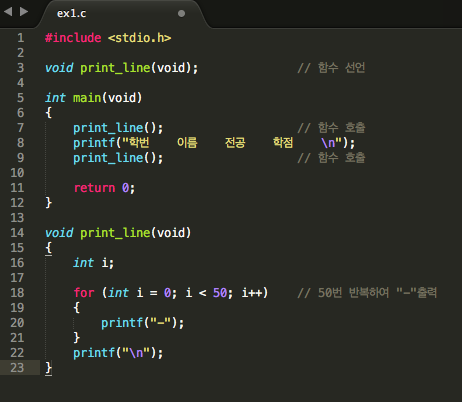Click line number 5 in the gutter
The height and width of the screenshot is (402, 462).
(x=21, y=98)
